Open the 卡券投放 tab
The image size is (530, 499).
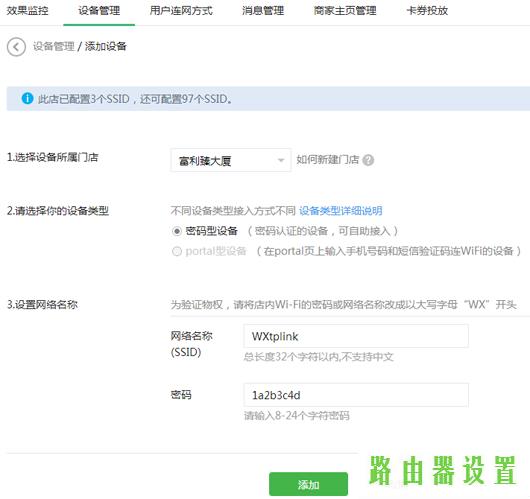[x=427, y=10]
